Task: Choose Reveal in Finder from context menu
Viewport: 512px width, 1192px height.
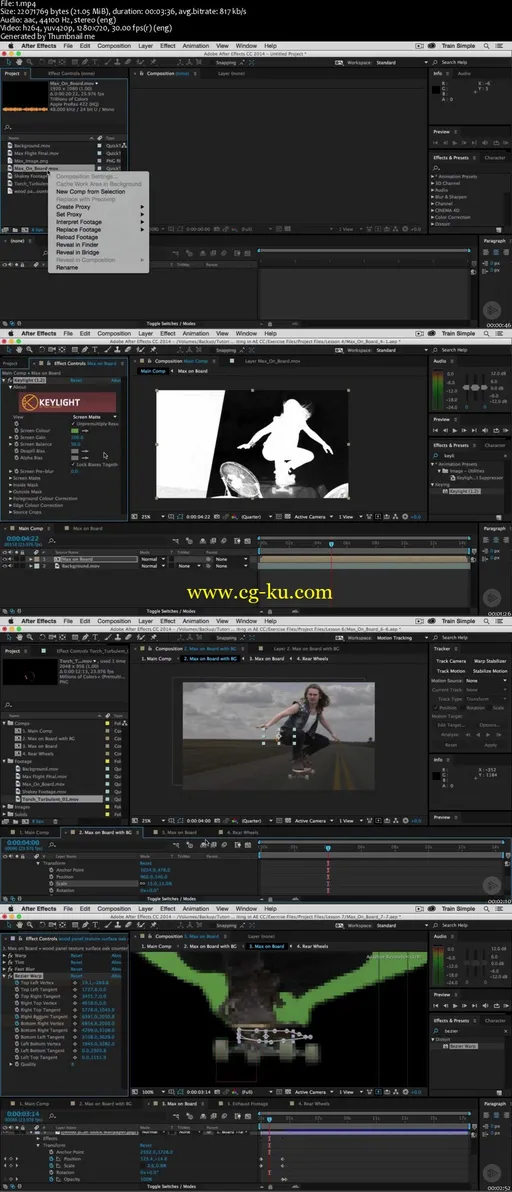Action: (77, 245)
